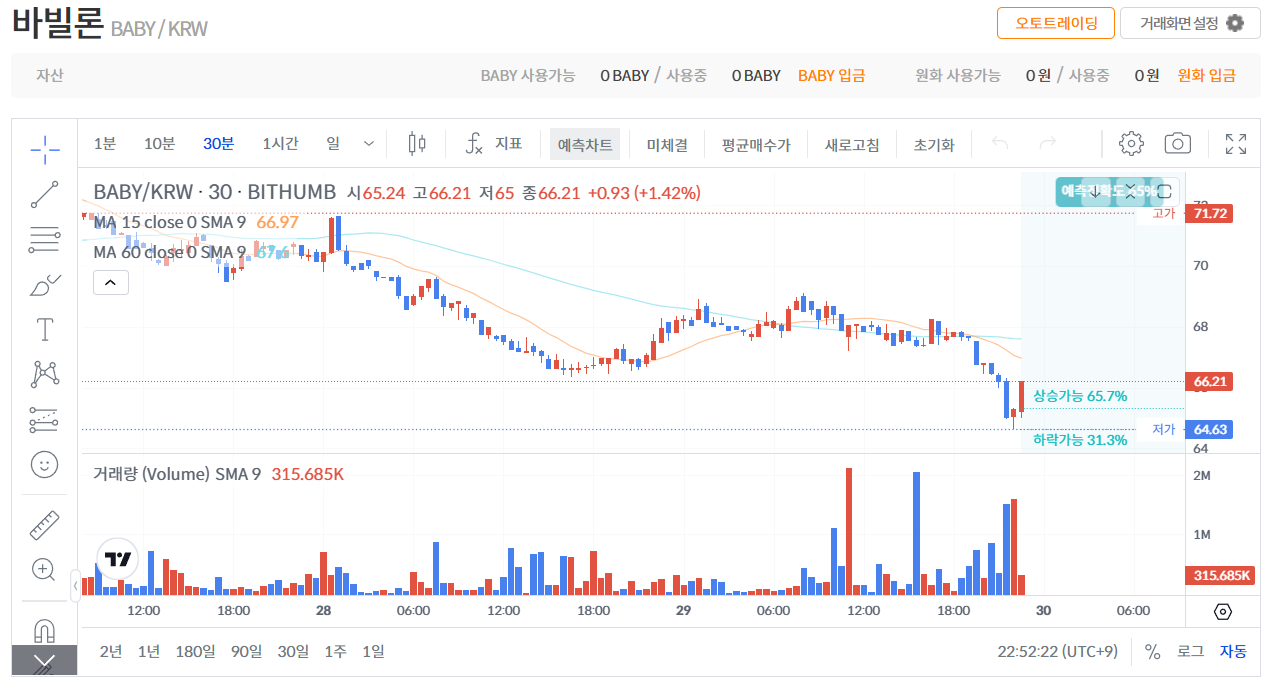Set range to 1년
This screenshot has height=691, width=1268.
coord(149,651)
